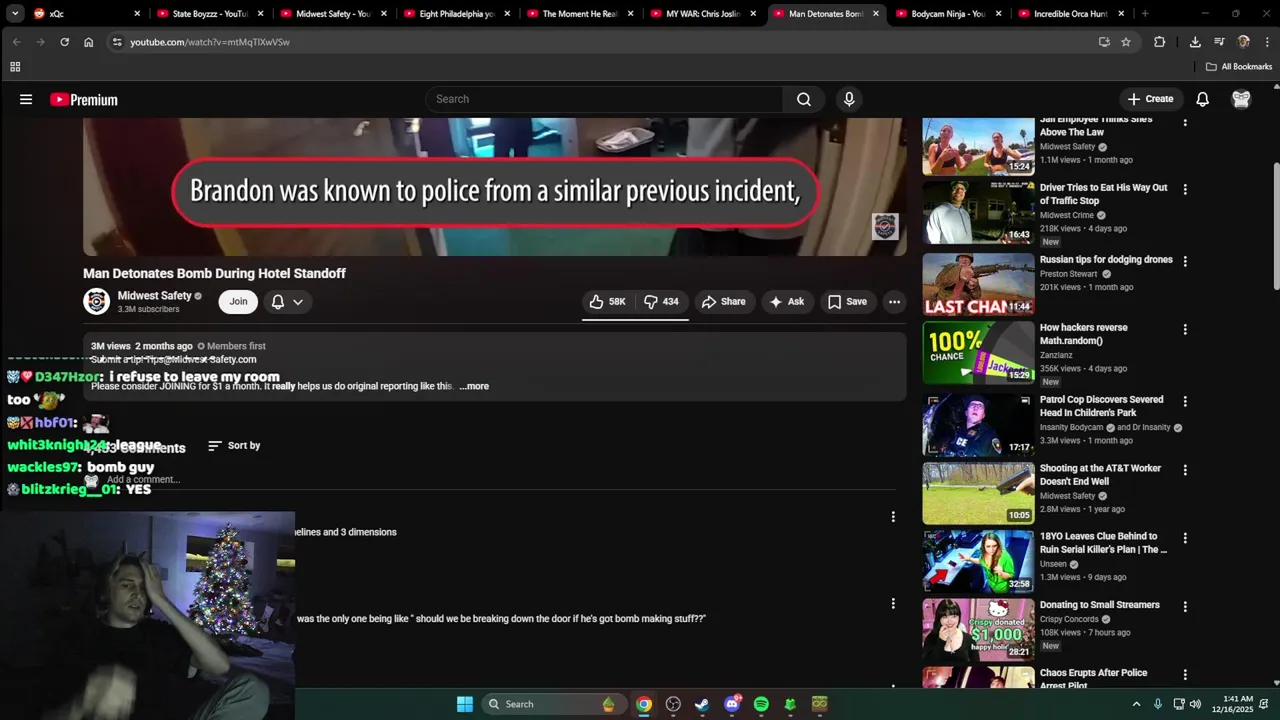Join the Midwest Safety channel

238,301
